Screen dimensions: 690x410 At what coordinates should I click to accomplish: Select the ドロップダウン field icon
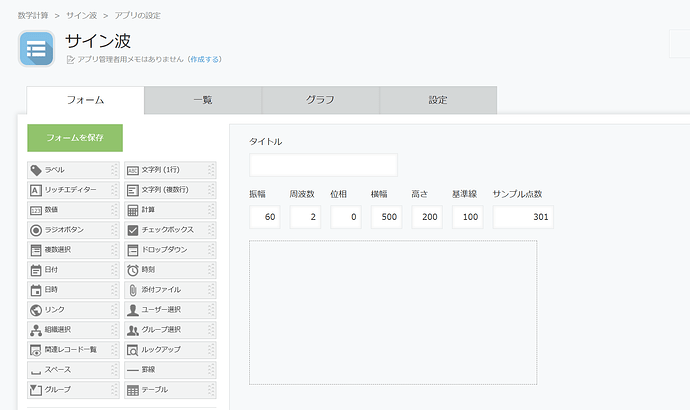coord(133,250)
